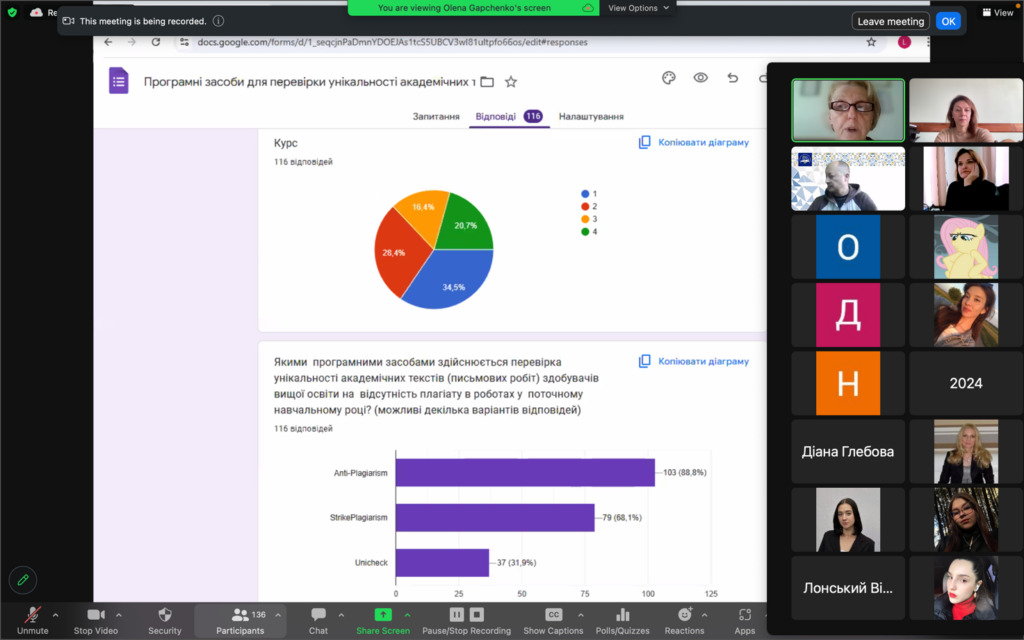This screenshot has width=1024, height=640.
Task: Click the Leave meeting button
Action: pyautogui.click(x=890, y=21)
